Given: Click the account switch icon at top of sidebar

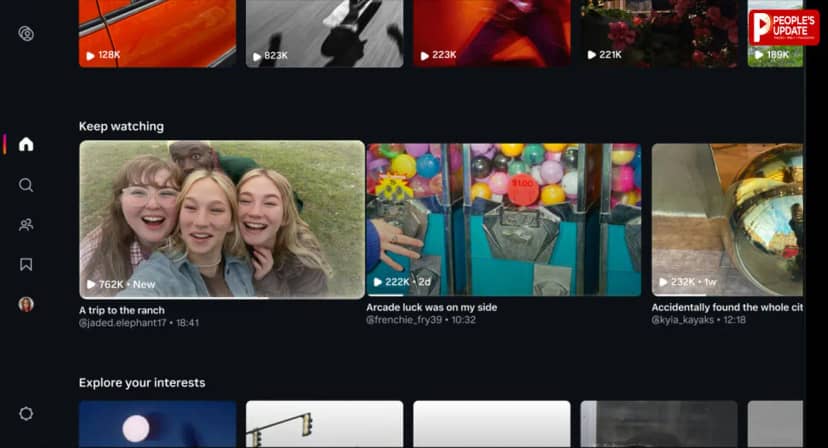Looking at the screenshot, I should tap(26, 34).
